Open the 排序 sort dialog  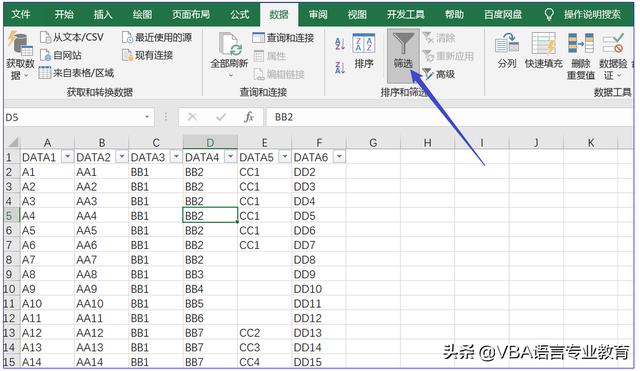[x=364, y=51]
